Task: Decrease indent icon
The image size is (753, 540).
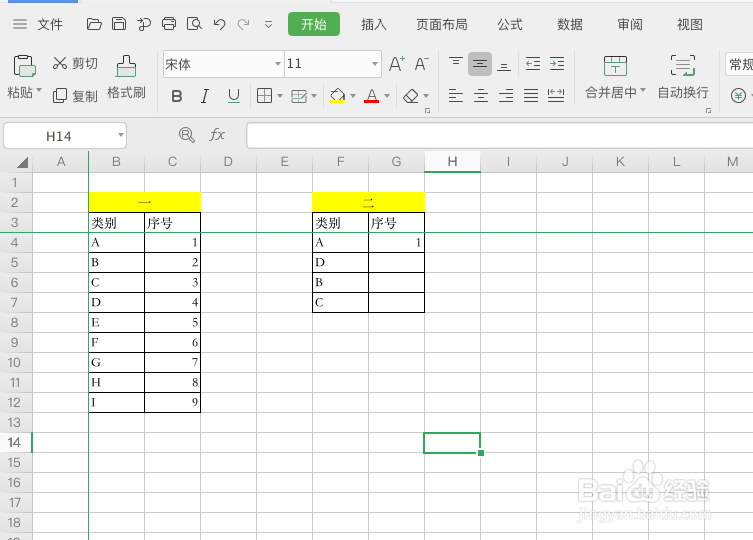Action: tap(533, 63)
